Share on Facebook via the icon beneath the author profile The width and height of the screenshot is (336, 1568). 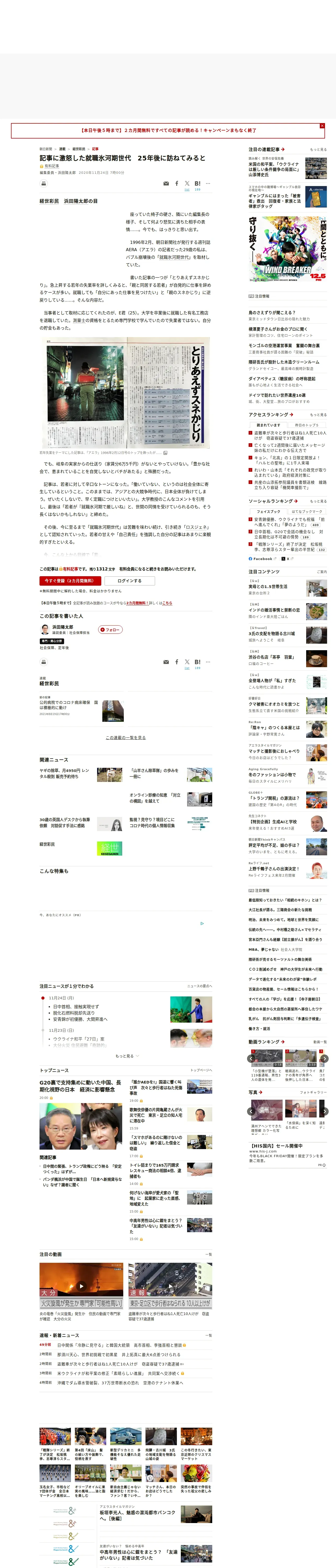pyautogui.click(x=177, y=662)
